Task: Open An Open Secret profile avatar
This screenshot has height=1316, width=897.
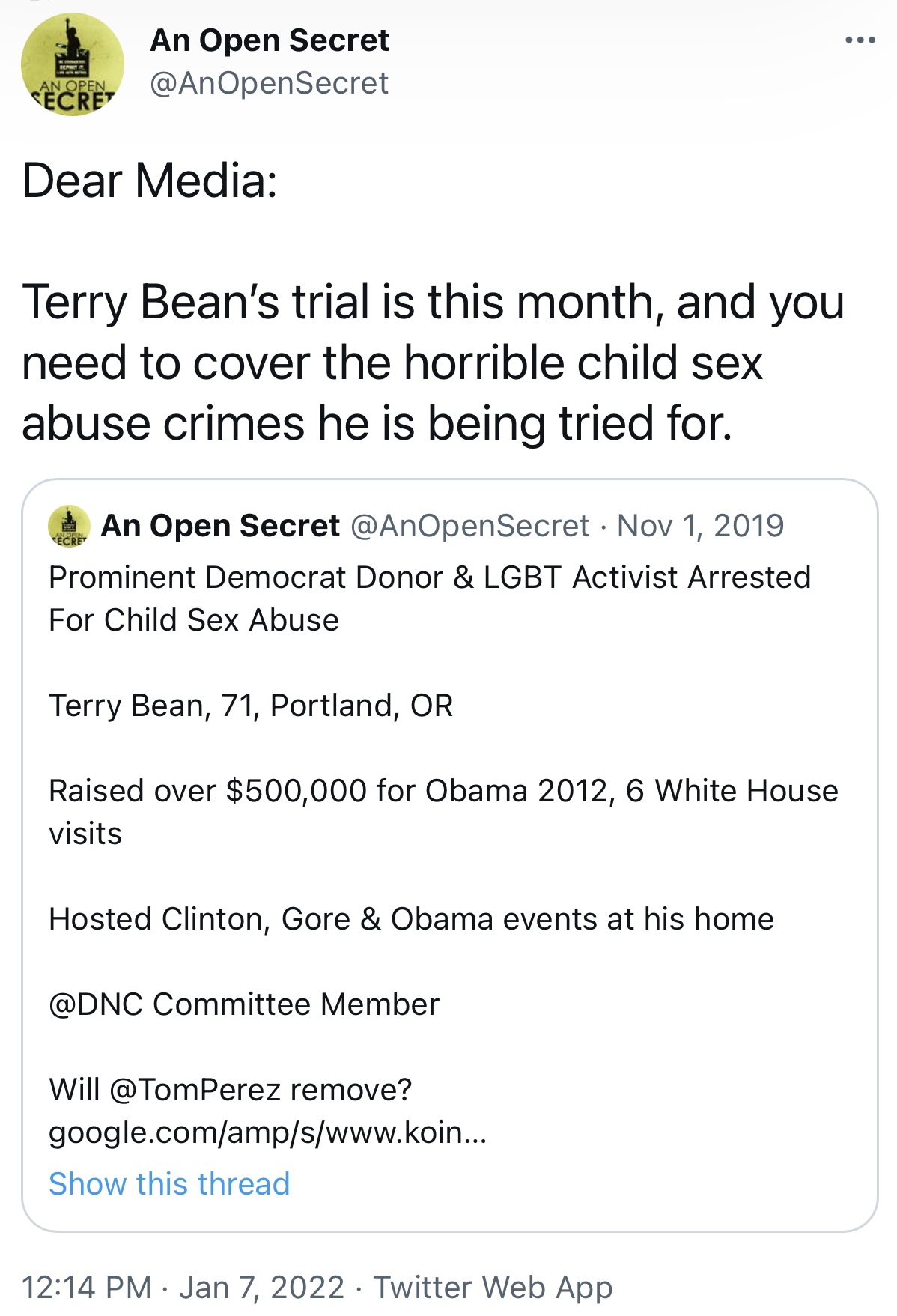Action: click(x=73, y=64)
